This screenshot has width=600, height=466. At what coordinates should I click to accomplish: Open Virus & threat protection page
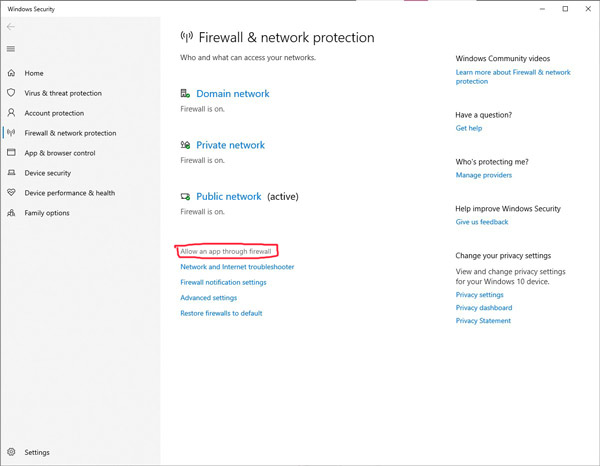point(63,93)
